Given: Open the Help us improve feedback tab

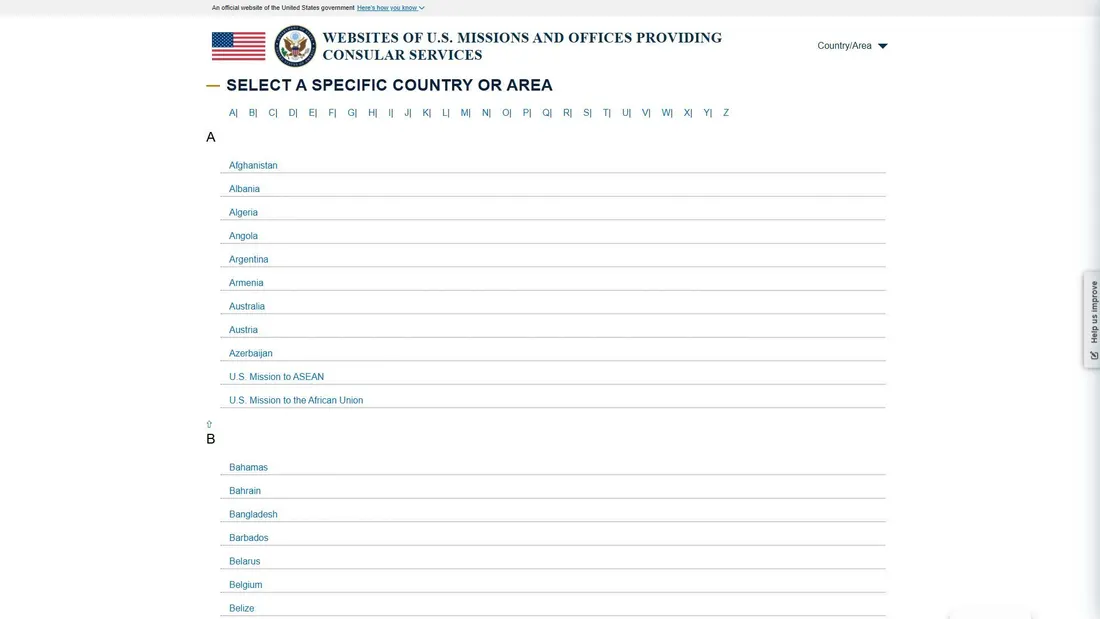Looking at the screenshot, I should pos(1092,320).
